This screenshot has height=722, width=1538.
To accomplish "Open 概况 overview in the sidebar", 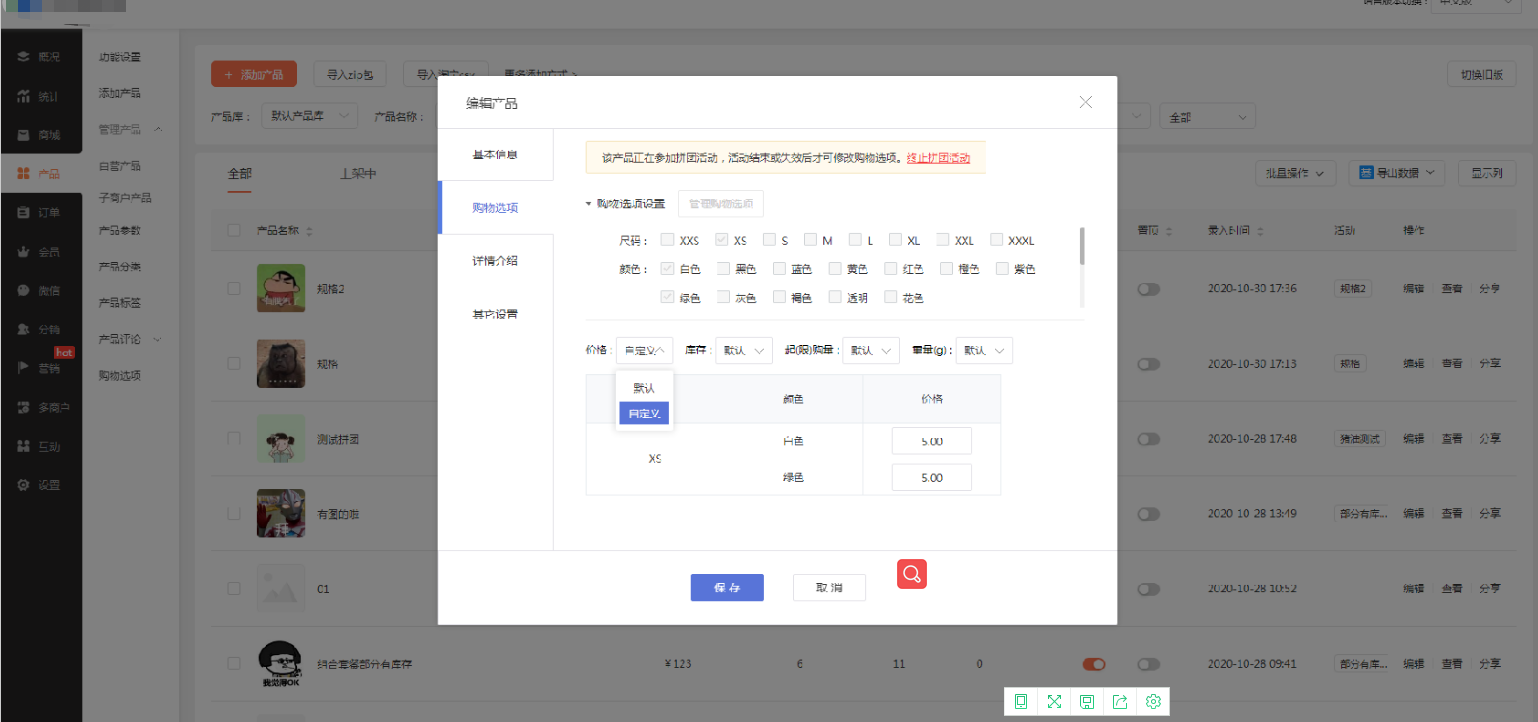I will pos(40,57).
